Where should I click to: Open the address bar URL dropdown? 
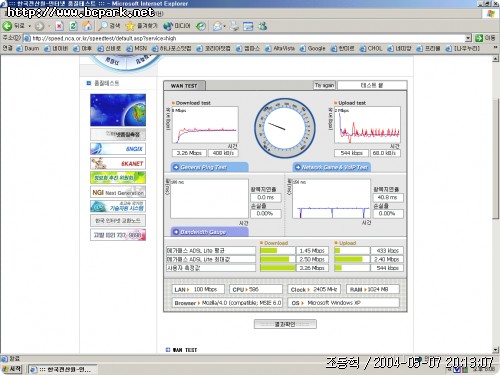point(468,38)
